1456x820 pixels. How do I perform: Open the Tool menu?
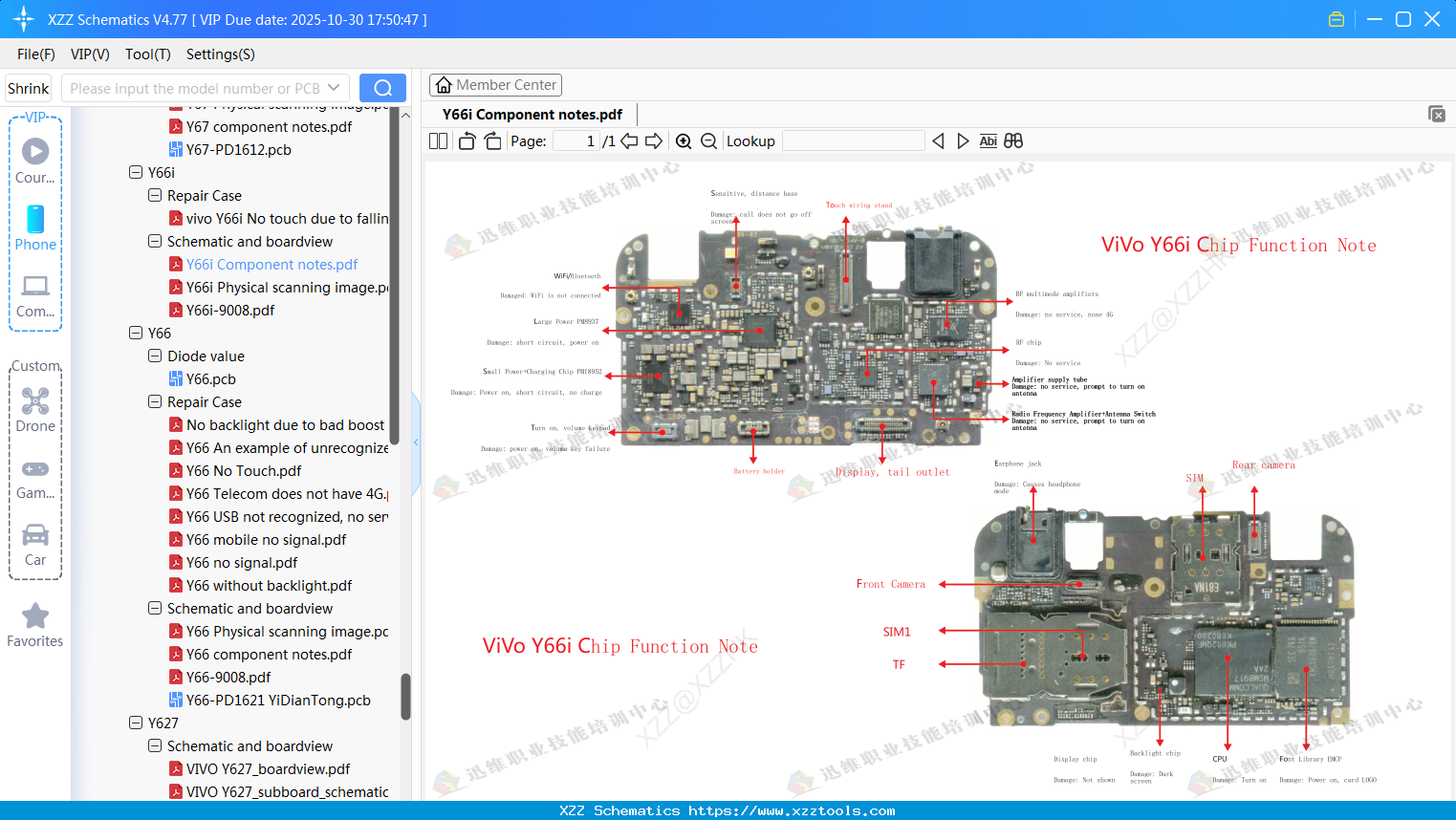point(147,54)
